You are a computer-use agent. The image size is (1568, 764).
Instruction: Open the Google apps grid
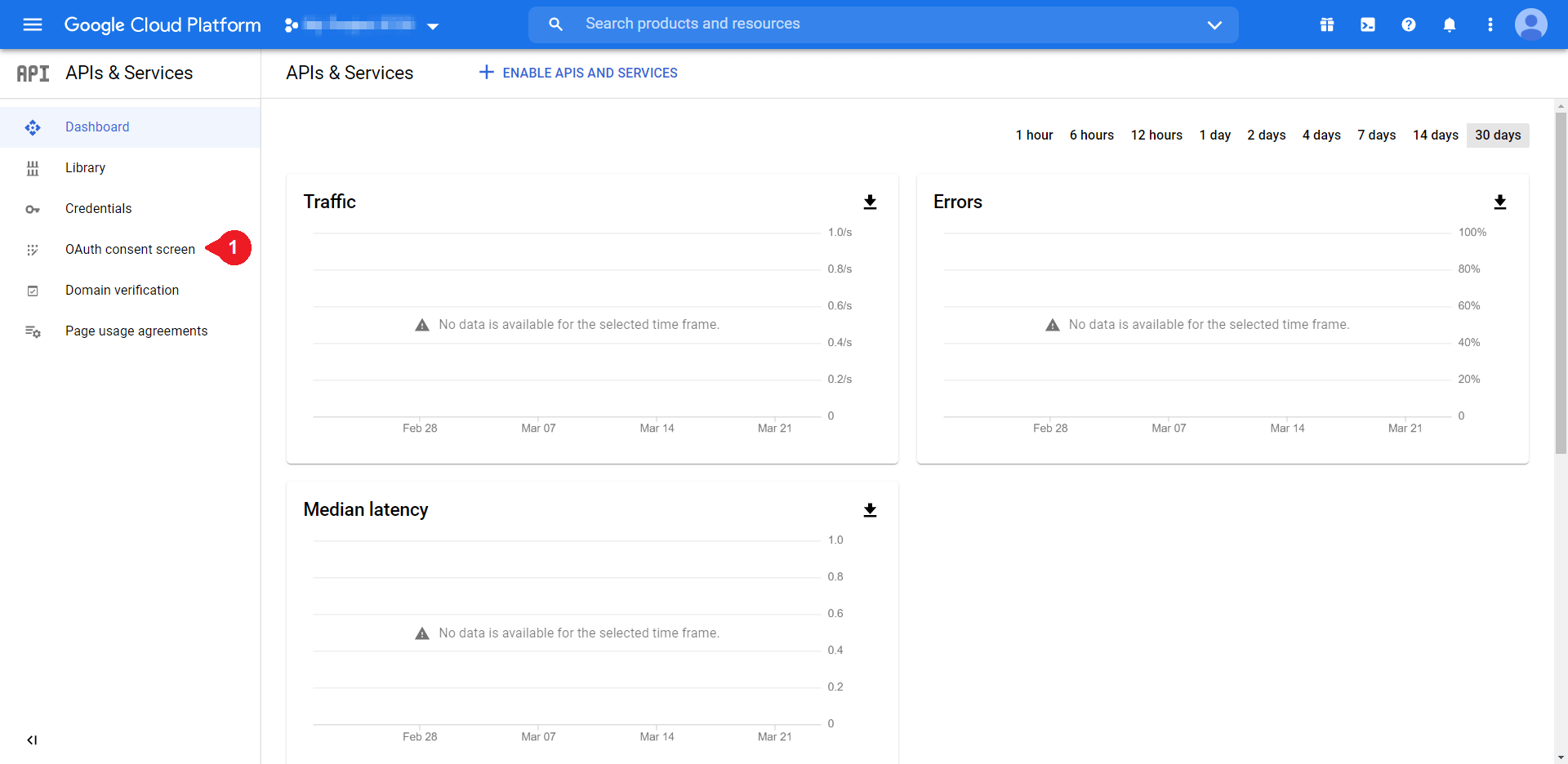tap(1326, 24)
